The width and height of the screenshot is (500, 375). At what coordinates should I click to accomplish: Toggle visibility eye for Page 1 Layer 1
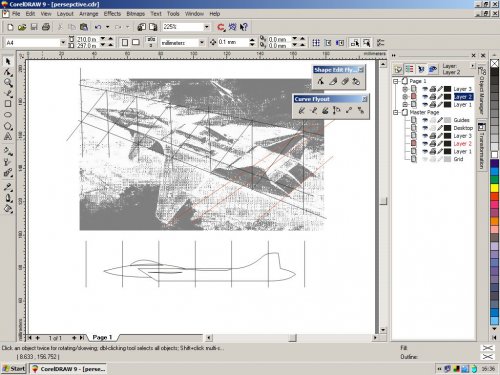425,105
